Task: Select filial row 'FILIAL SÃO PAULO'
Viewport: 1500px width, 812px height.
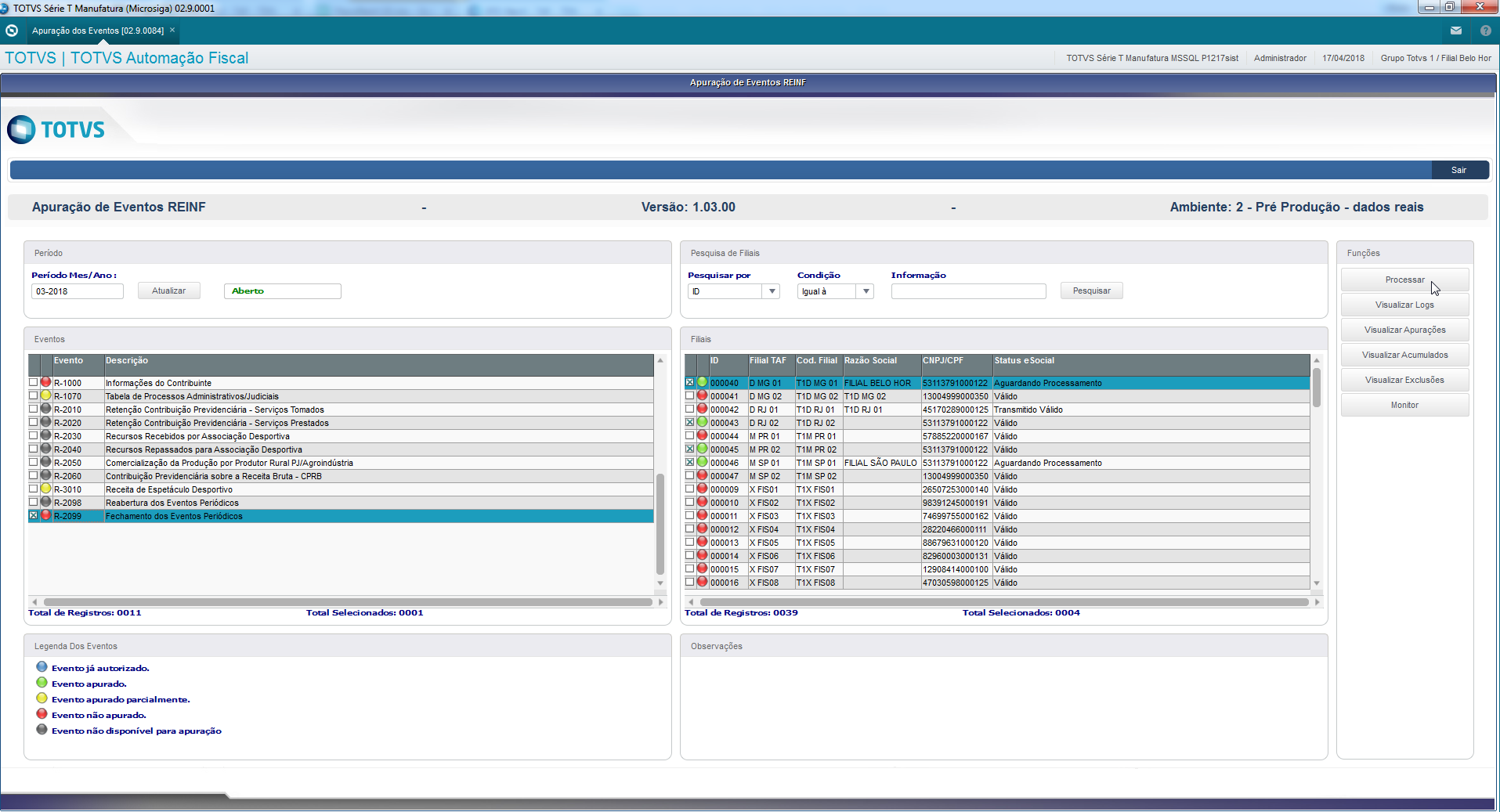Action: pyautogui.click(x=997, y=463)
